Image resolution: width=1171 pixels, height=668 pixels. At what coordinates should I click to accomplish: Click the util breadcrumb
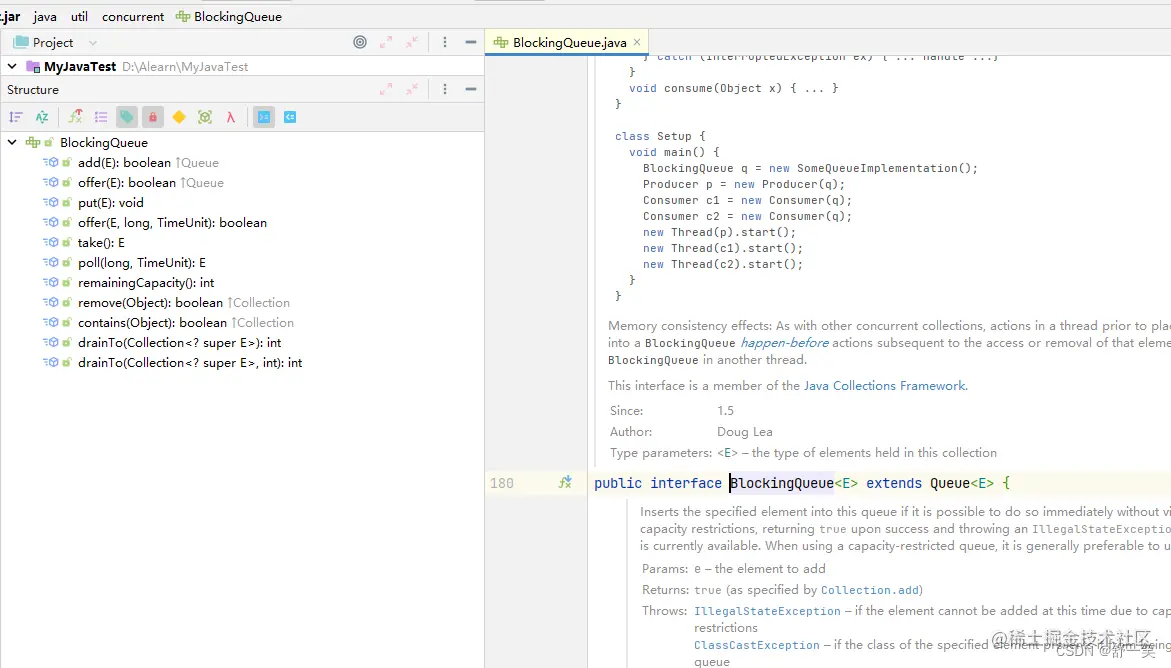click(x=79, y=16)
